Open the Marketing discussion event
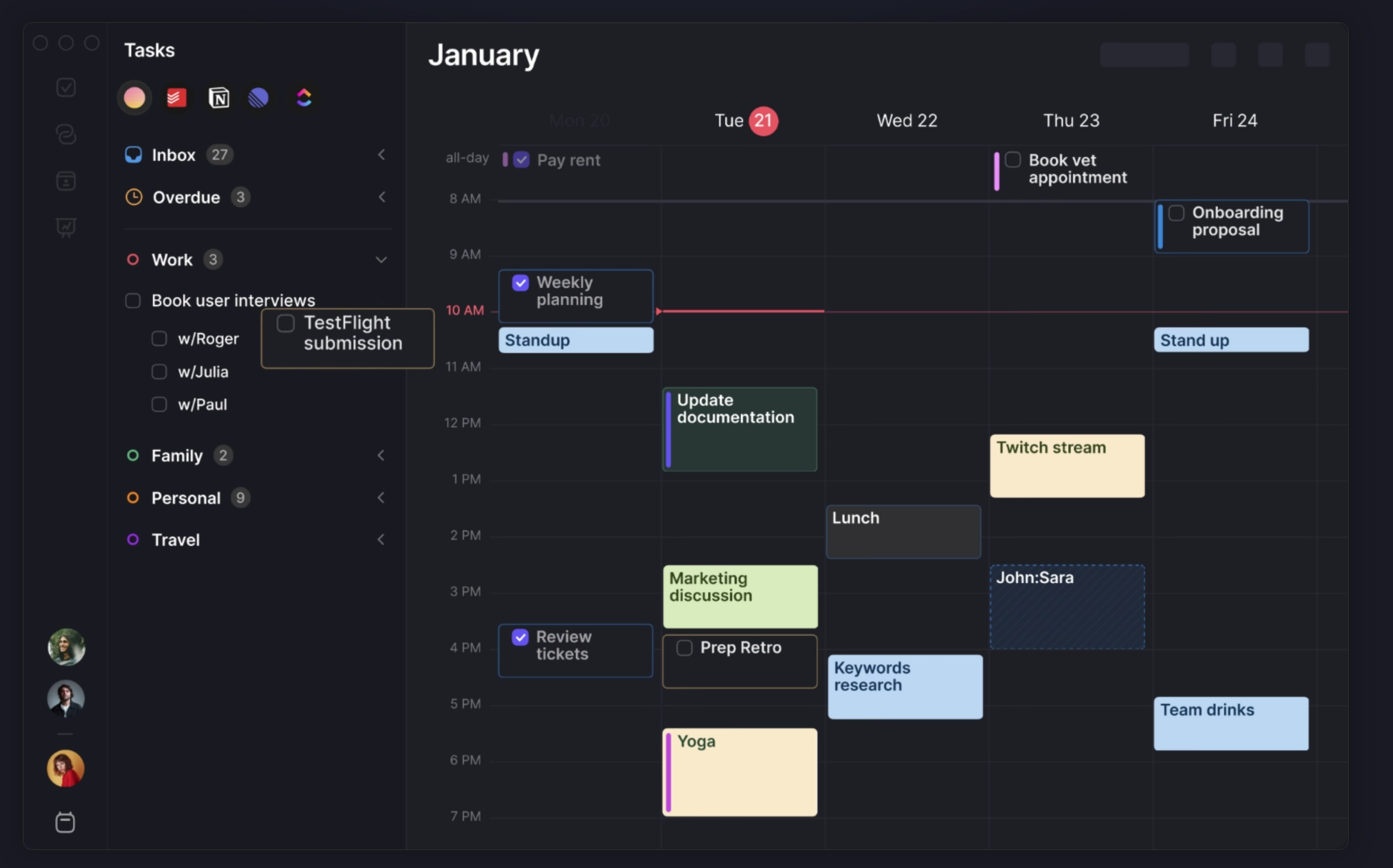The width and height of the screenshot is (1393, 868). coord(739,597)
